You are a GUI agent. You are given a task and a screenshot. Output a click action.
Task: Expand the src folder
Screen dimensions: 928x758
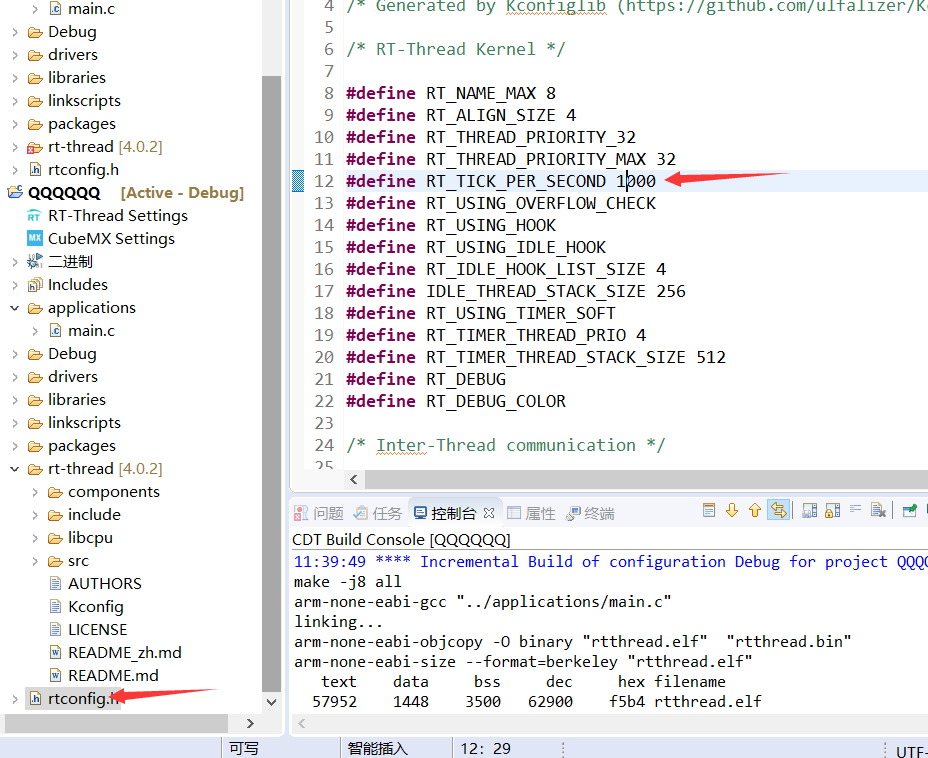tap(35, 561)
